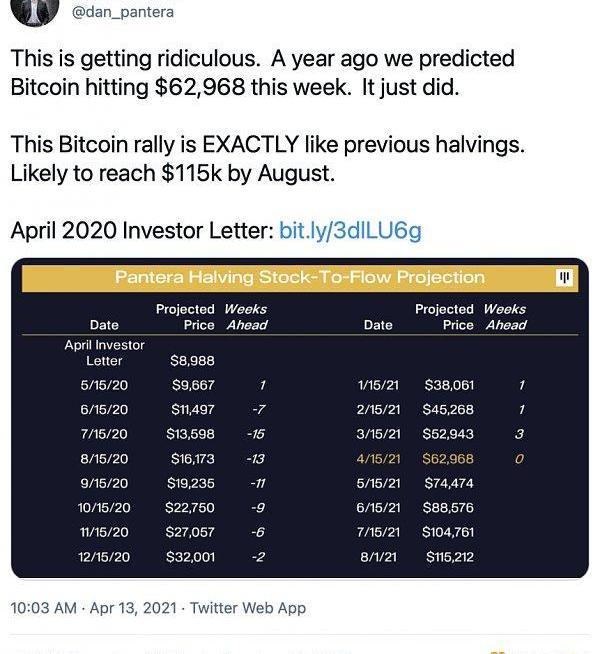Open the Pantera Halving projection image
The height and width of the screenshot is (654, 600).
tap(300, 418)
